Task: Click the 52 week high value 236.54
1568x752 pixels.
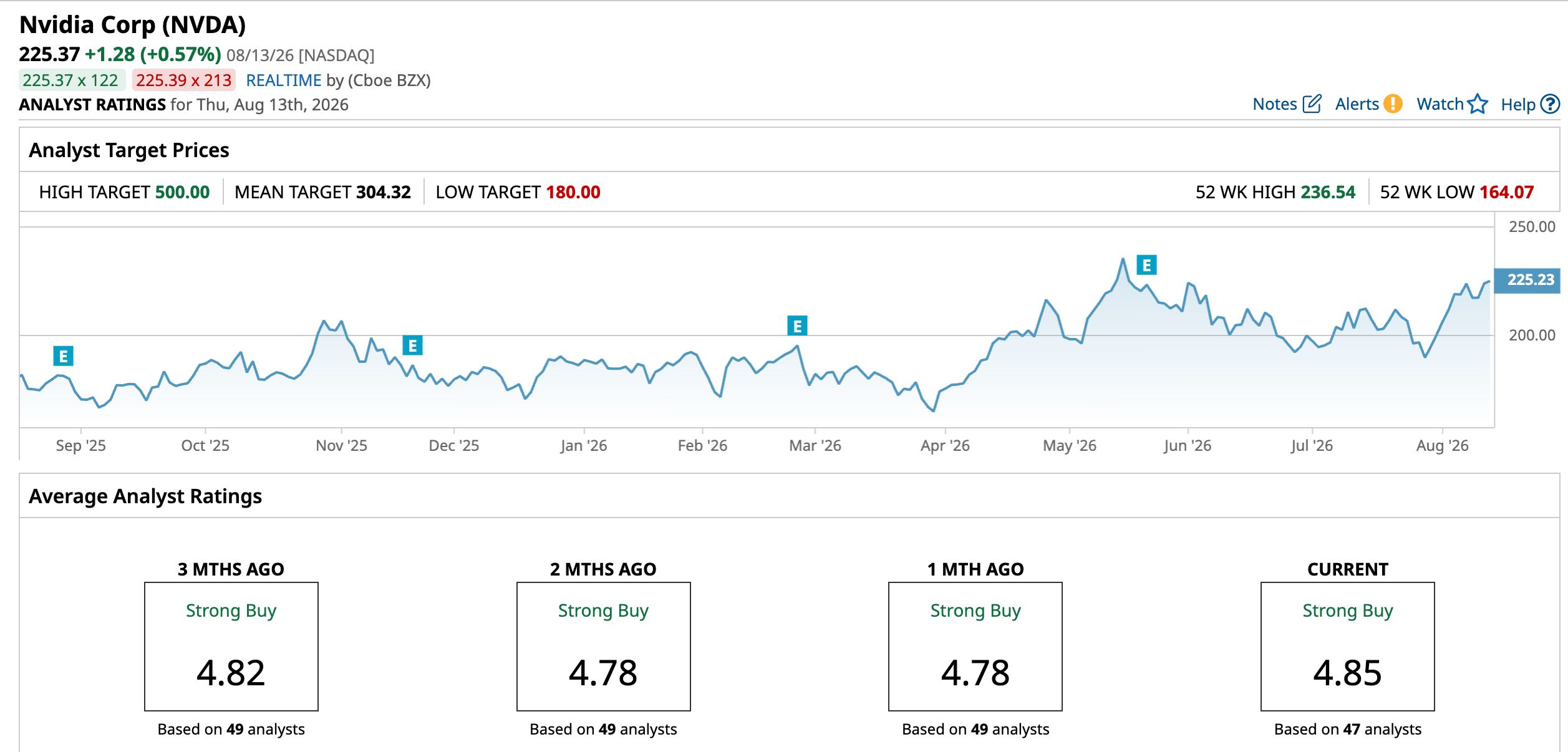Action: (1328, 192)
